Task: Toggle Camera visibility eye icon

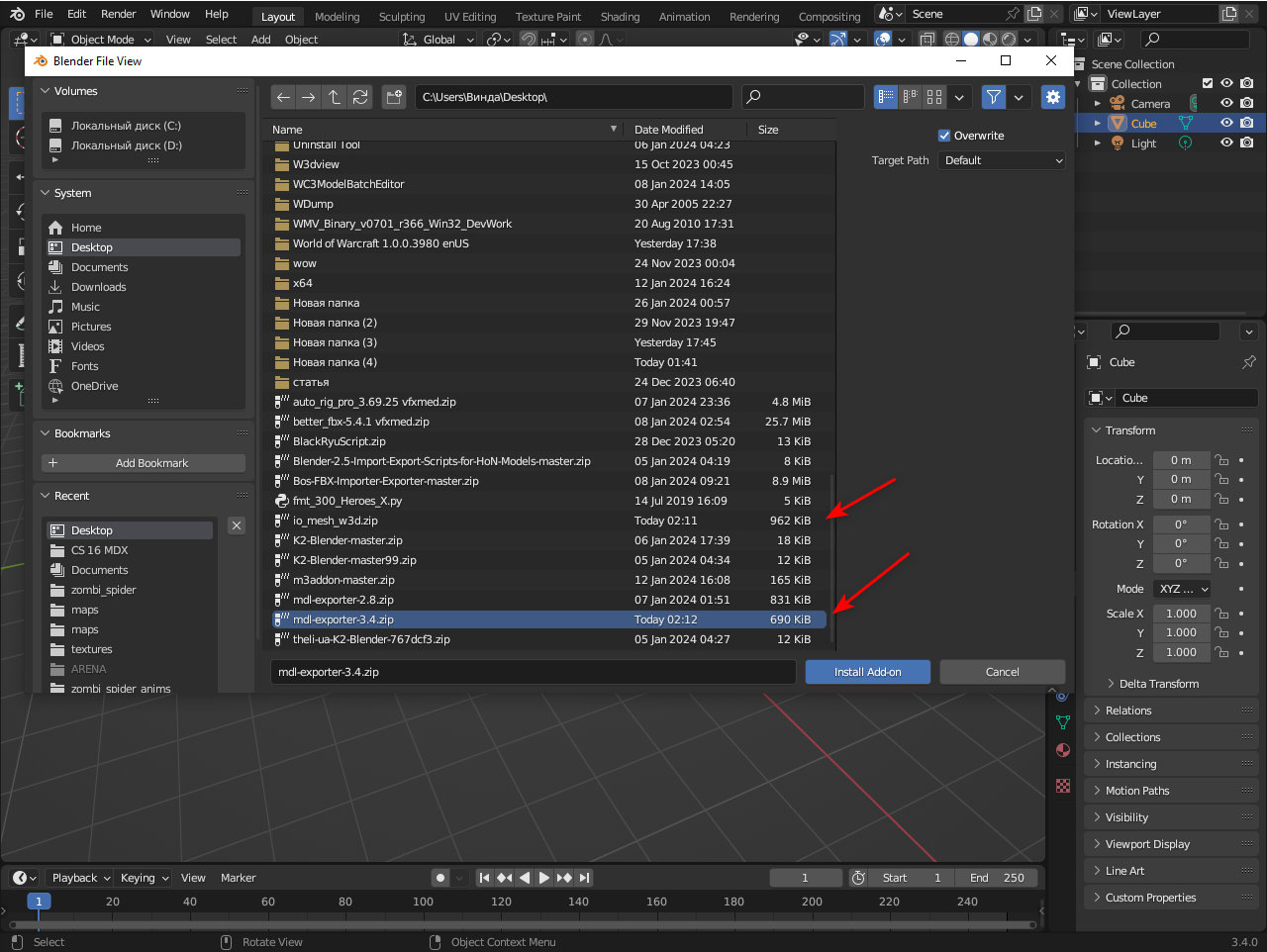Action: 1226,103
